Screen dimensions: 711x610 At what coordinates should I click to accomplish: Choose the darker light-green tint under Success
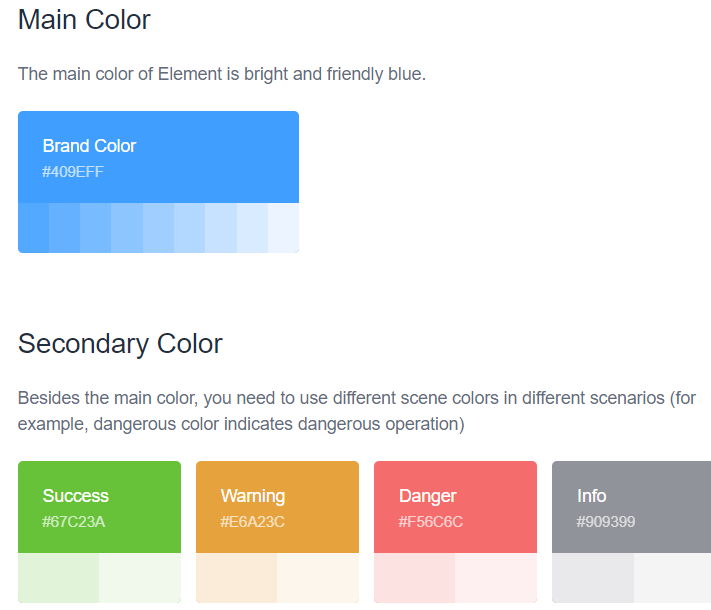tap(58, 578)
